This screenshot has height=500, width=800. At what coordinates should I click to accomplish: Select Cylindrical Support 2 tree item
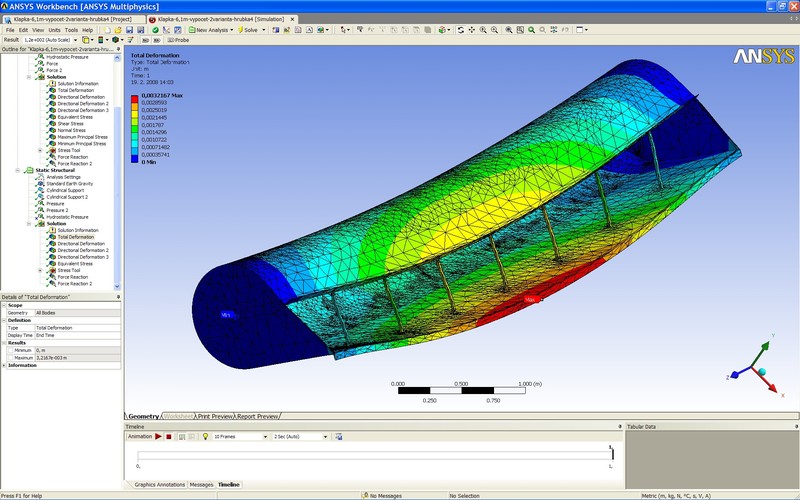tap(67, 197)
